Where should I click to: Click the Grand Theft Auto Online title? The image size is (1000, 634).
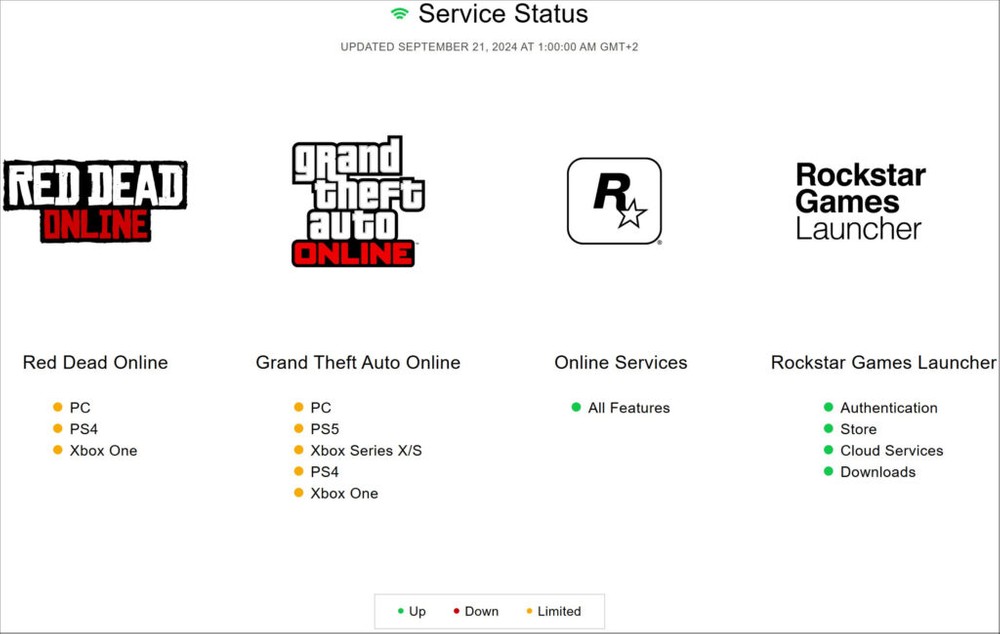[x=358, y=362]
